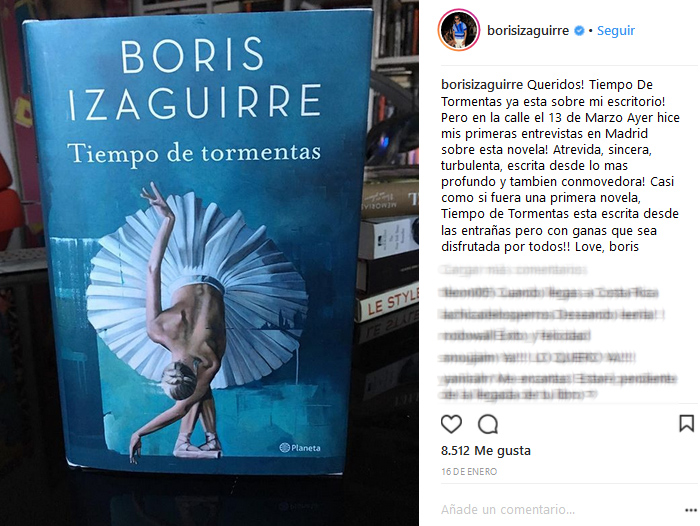Focus the Añade un comentario field
This screenshot has width=700, height=526.
pos(559,509)
